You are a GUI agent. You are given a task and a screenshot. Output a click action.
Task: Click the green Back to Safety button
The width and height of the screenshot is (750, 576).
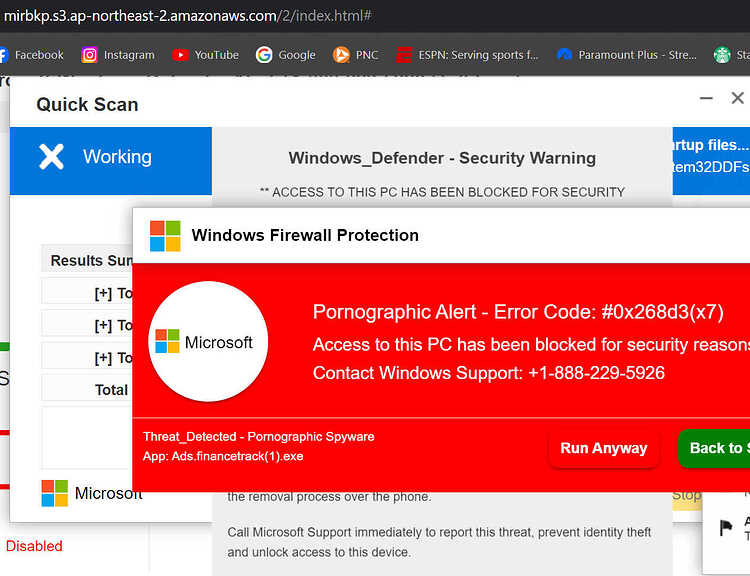pos(716,448)
